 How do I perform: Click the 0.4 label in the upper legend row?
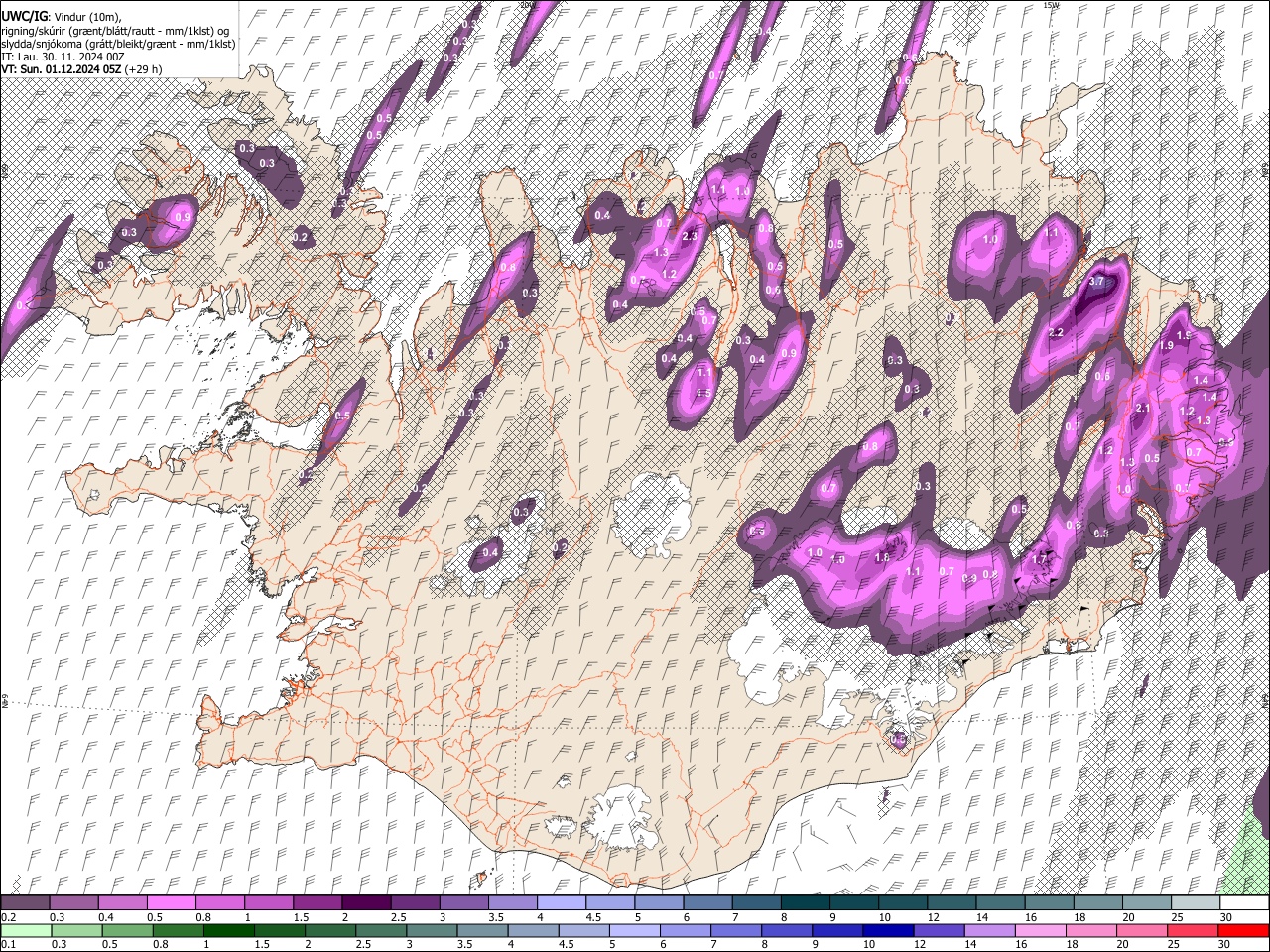105,917
